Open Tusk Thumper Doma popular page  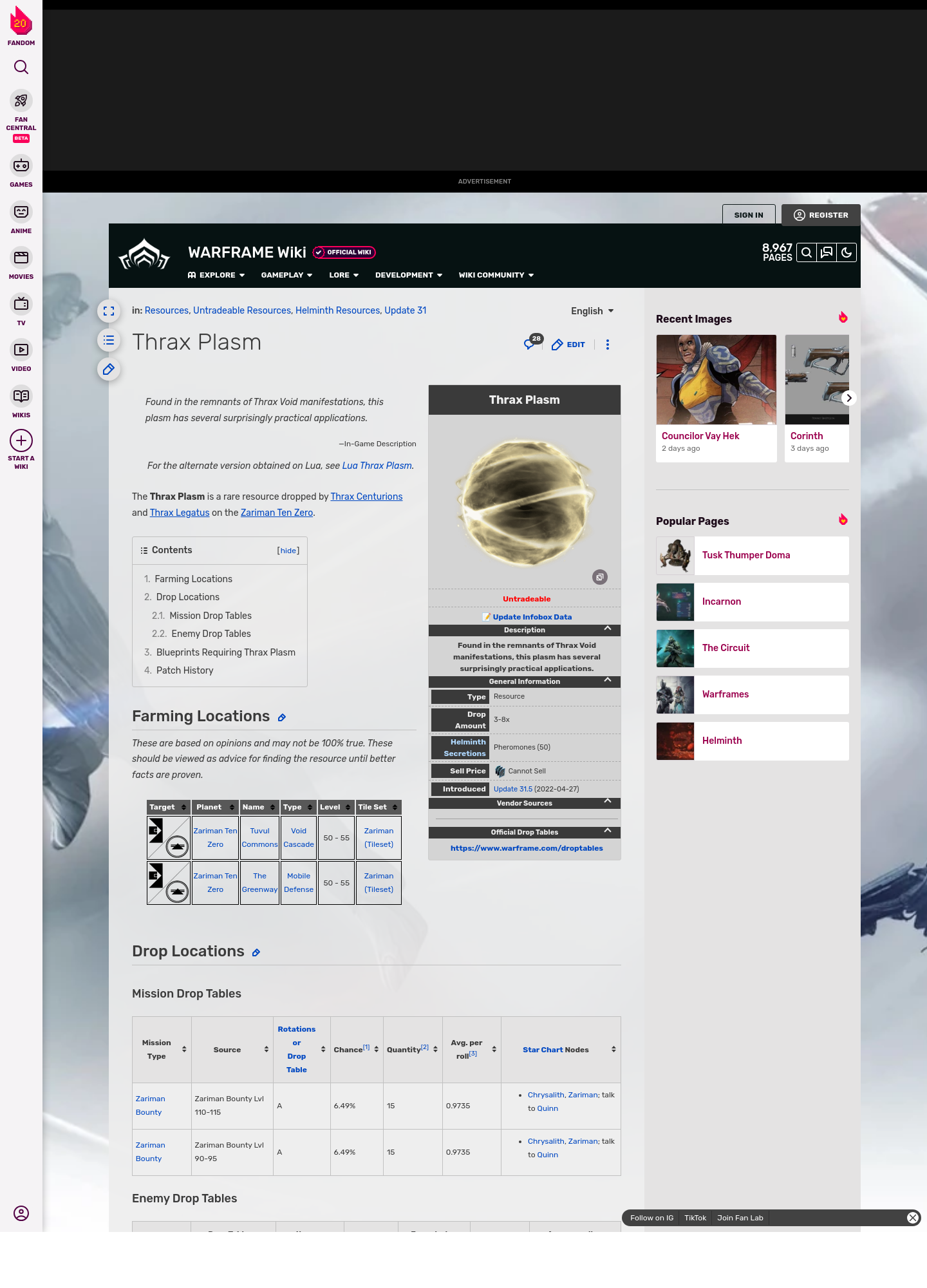(753, 556)
